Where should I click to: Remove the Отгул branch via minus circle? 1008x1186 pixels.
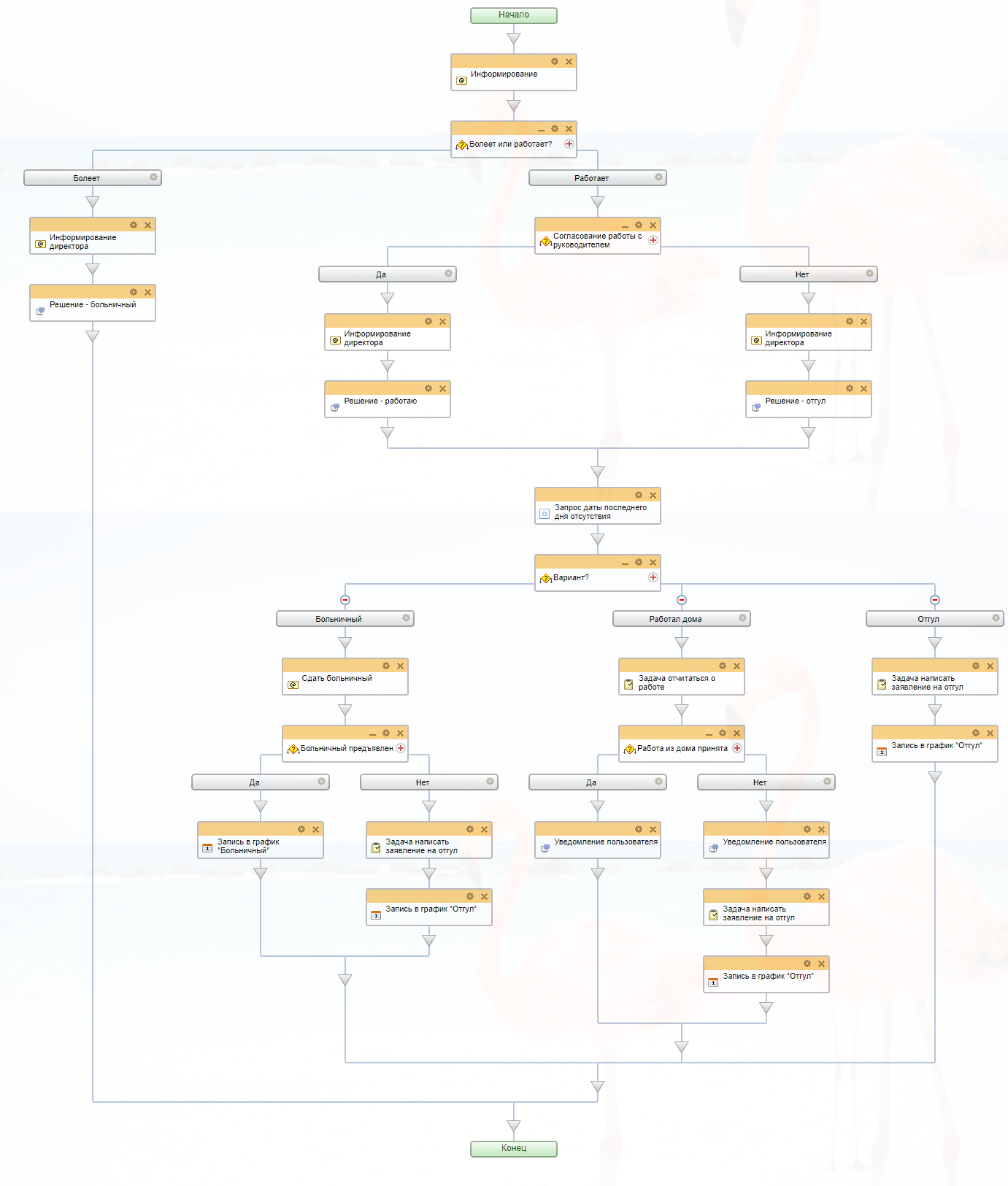coord(935,600)
